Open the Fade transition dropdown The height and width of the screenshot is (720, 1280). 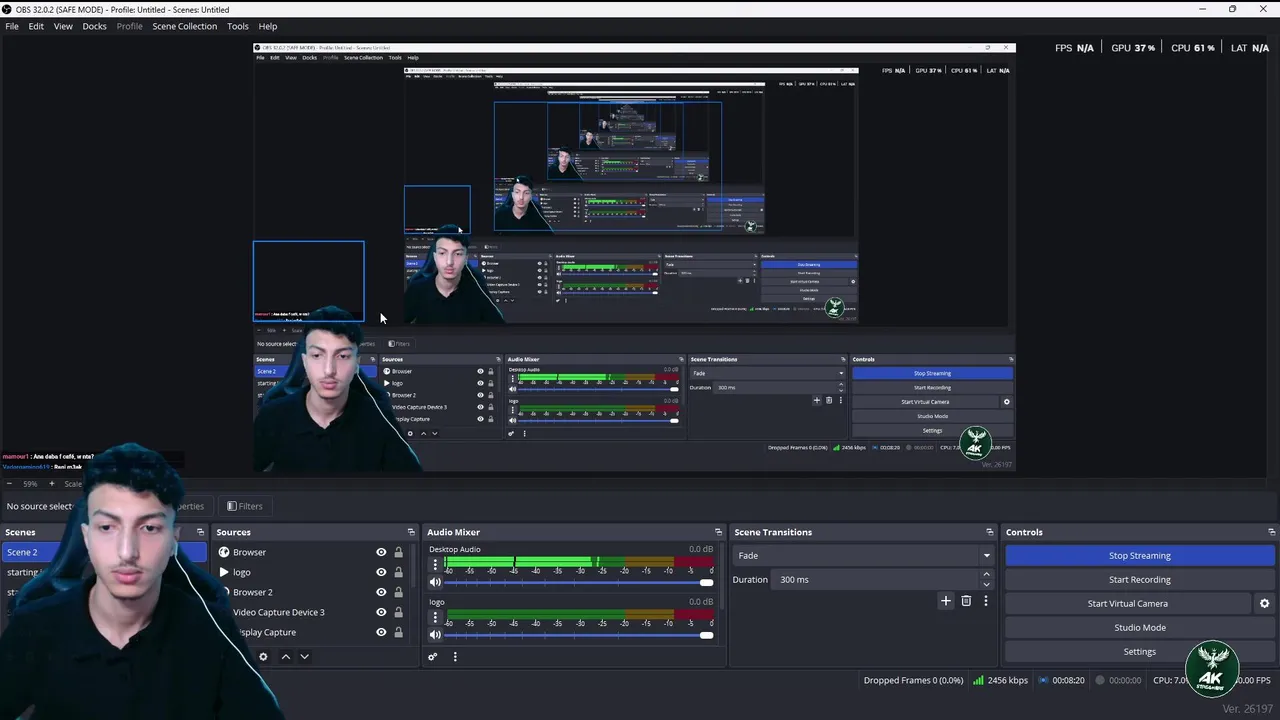(864, 555)
